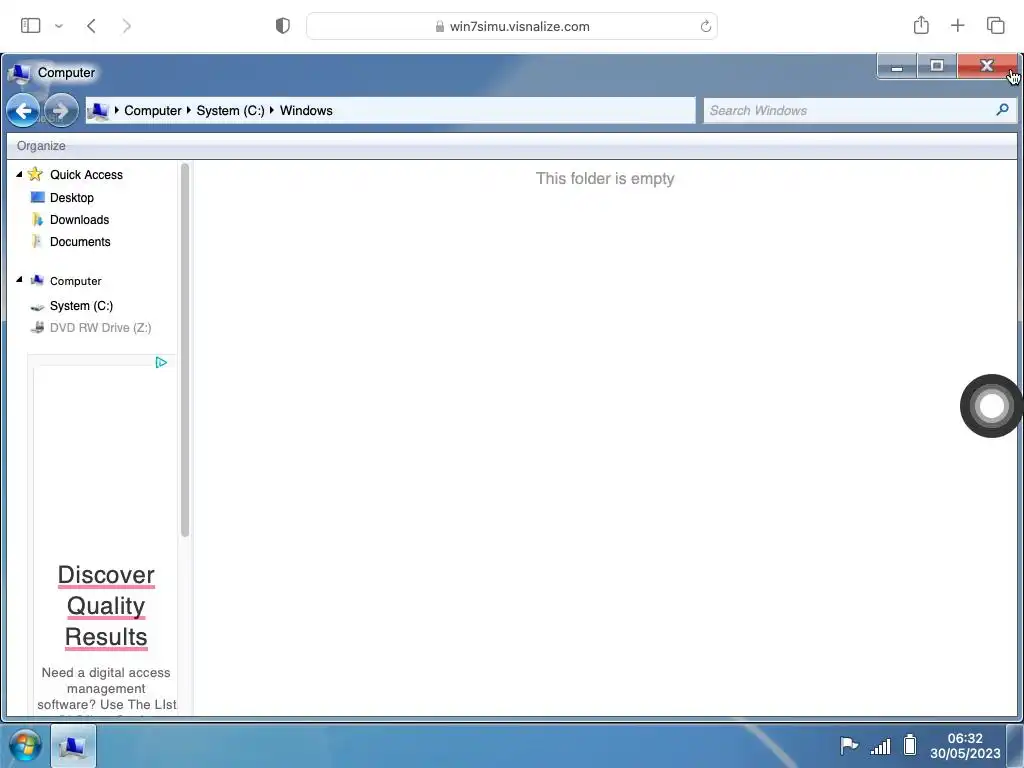Click the System (C:) drive icon

pyautogui.click(x=37, y=306)
